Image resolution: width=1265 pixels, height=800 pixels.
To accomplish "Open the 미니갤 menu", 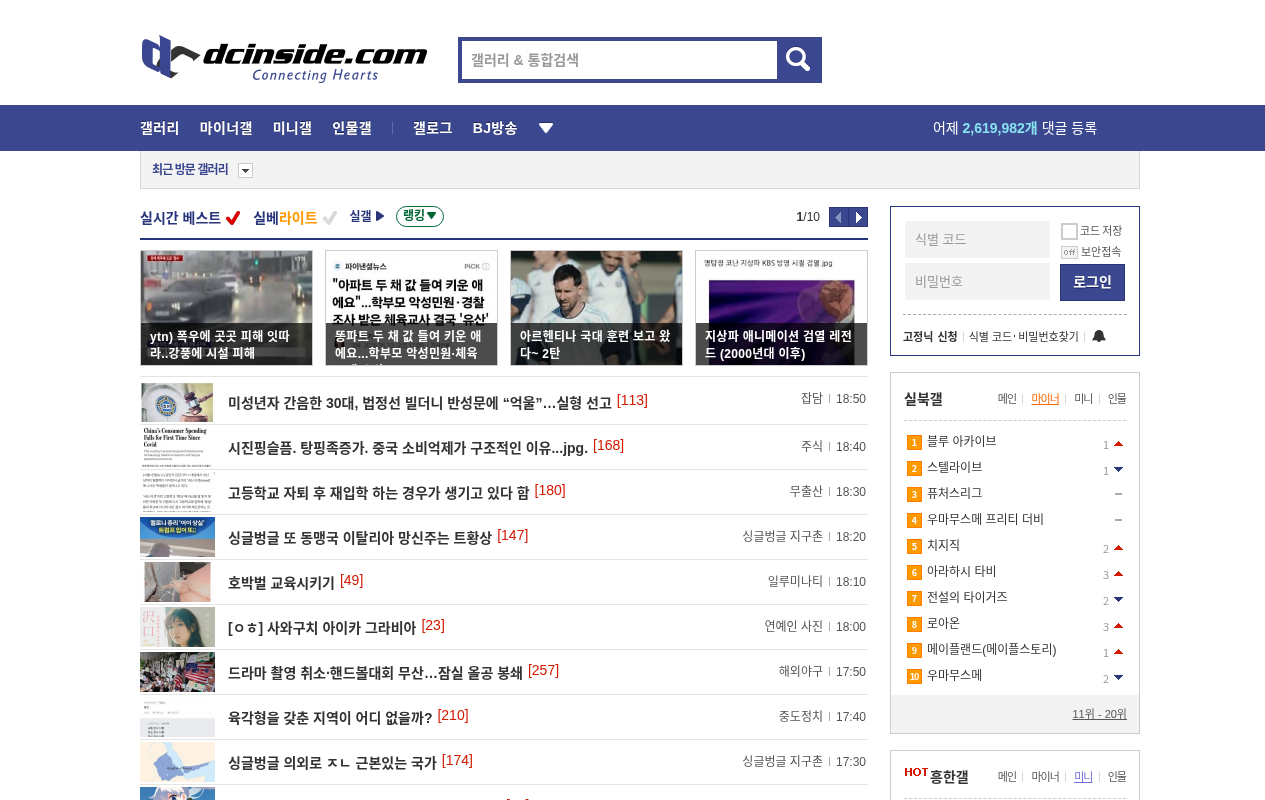I will (x=292, y=128).
